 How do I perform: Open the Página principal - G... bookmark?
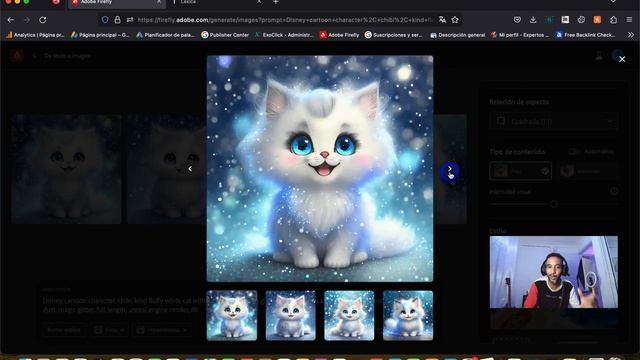[x=100, y=35]
